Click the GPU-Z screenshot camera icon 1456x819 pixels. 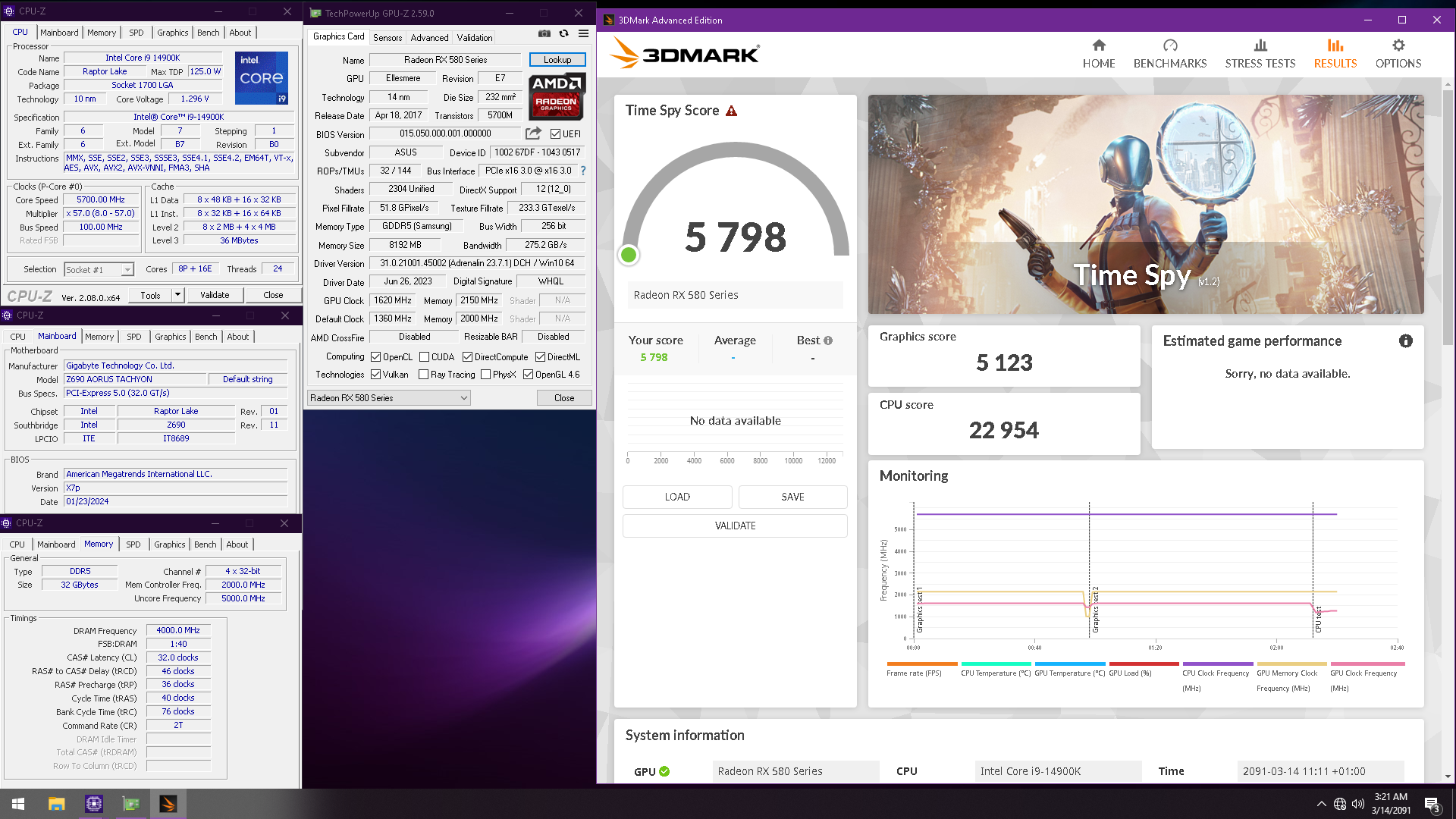pyautogui.click(x=544, y=33)
